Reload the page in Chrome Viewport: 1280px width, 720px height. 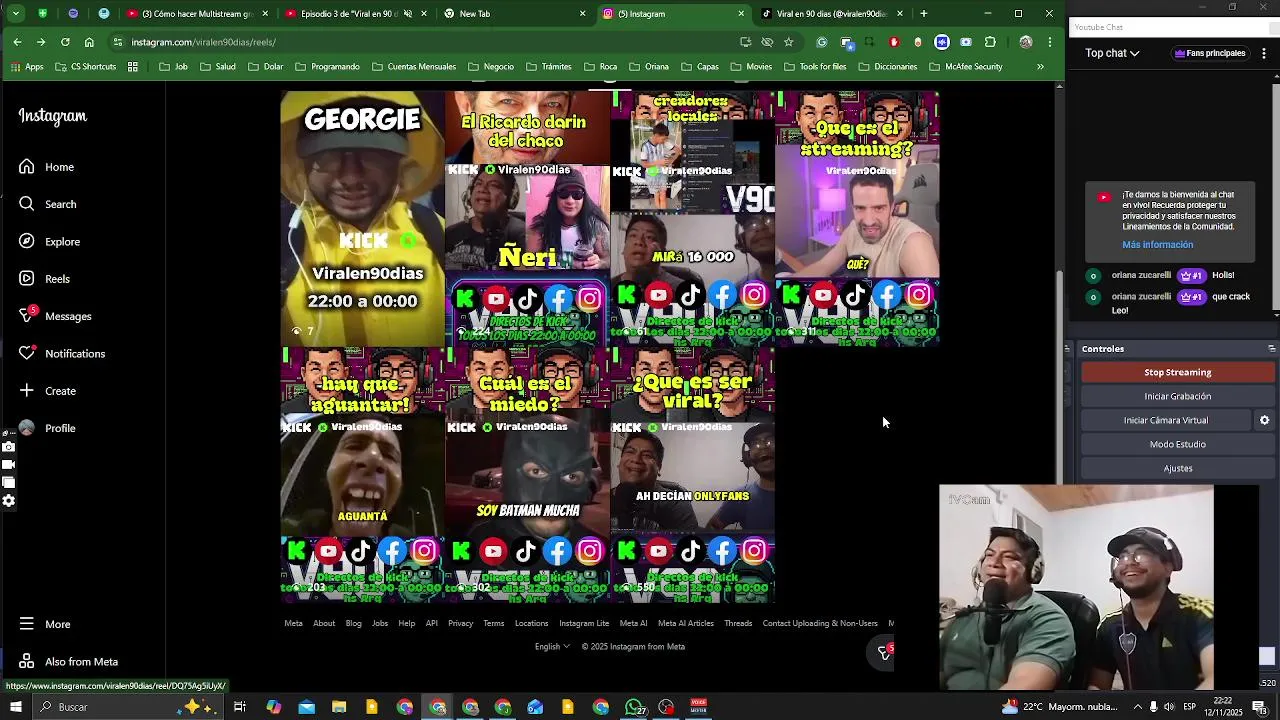click(65, 42)
